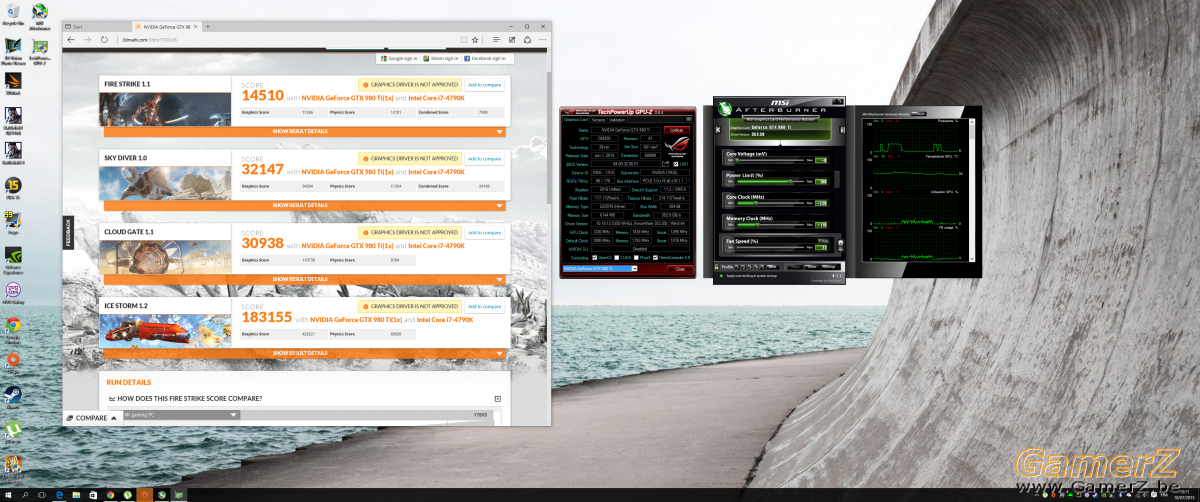The height and width of the screenshot is (502, 1200).
Task: Go back in the Edge browser
Action: (71, 40)
